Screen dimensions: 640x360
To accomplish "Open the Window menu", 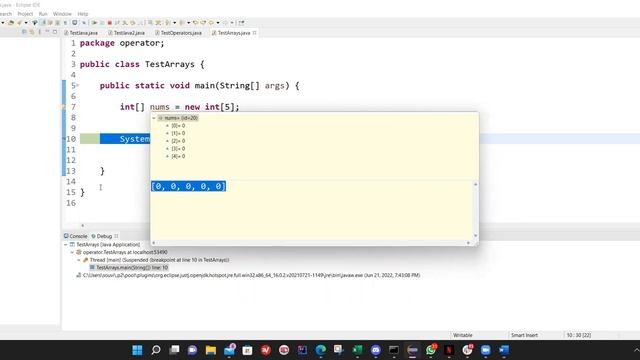I will pyautogui.click(x=62, y=14).
